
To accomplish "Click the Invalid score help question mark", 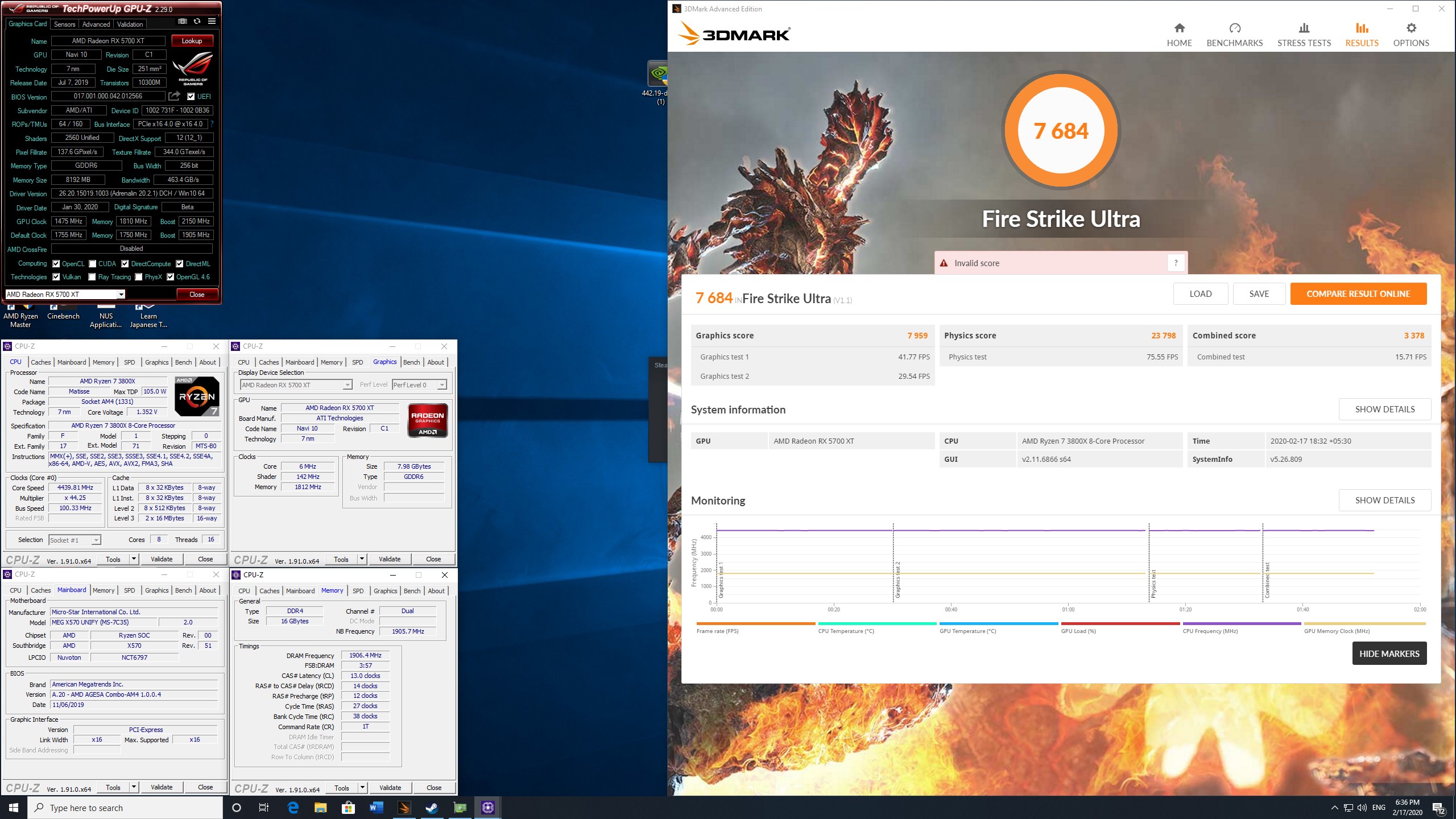I will tap(1176, 263).
